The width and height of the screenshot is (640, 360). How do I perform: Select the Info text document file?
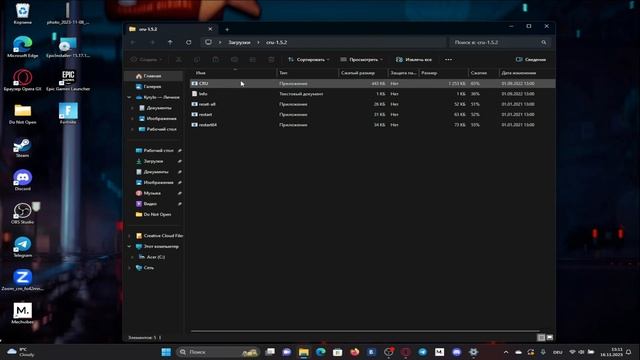point(372,94)
